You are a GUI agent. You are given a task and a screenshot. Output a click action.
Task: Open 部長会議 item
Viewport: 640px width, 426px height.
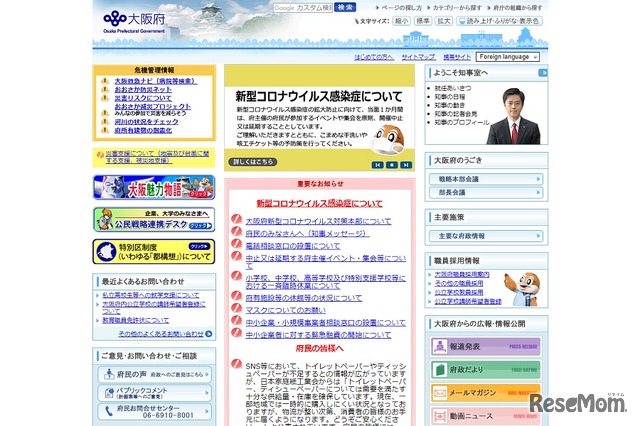click(486, 192)
